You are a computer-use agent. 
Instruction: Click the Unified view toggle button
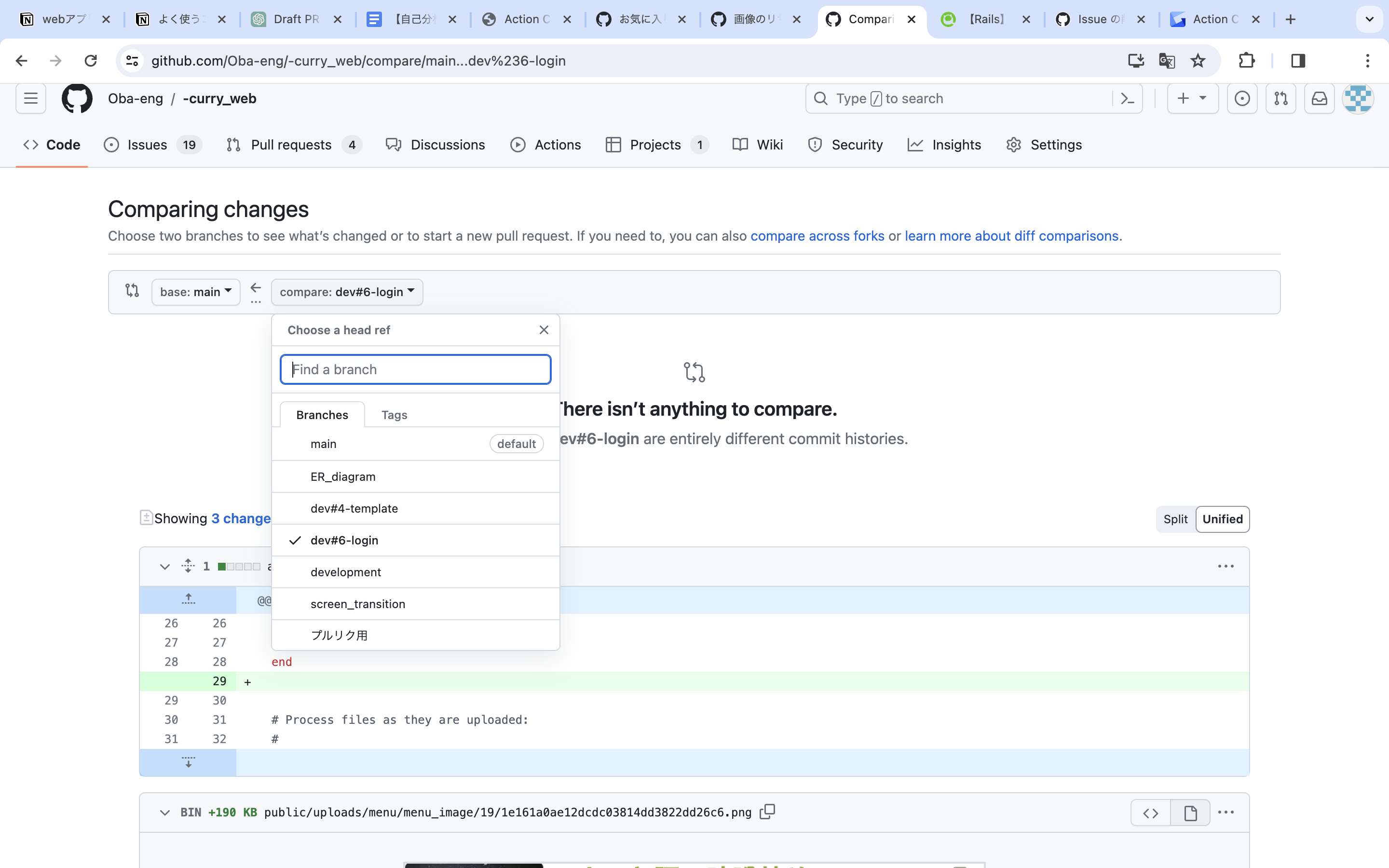(1222, 519)
